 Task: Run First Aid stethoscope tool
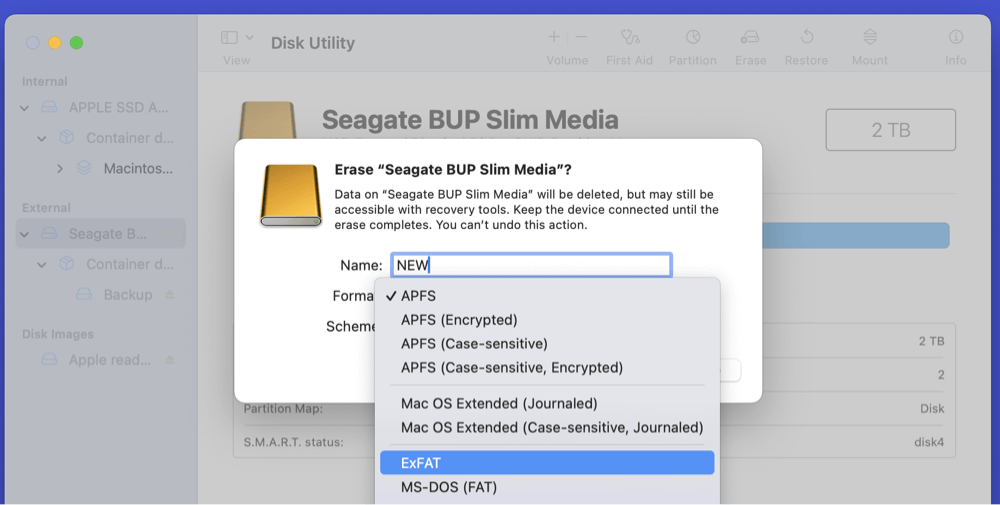[x=629, y=38]
